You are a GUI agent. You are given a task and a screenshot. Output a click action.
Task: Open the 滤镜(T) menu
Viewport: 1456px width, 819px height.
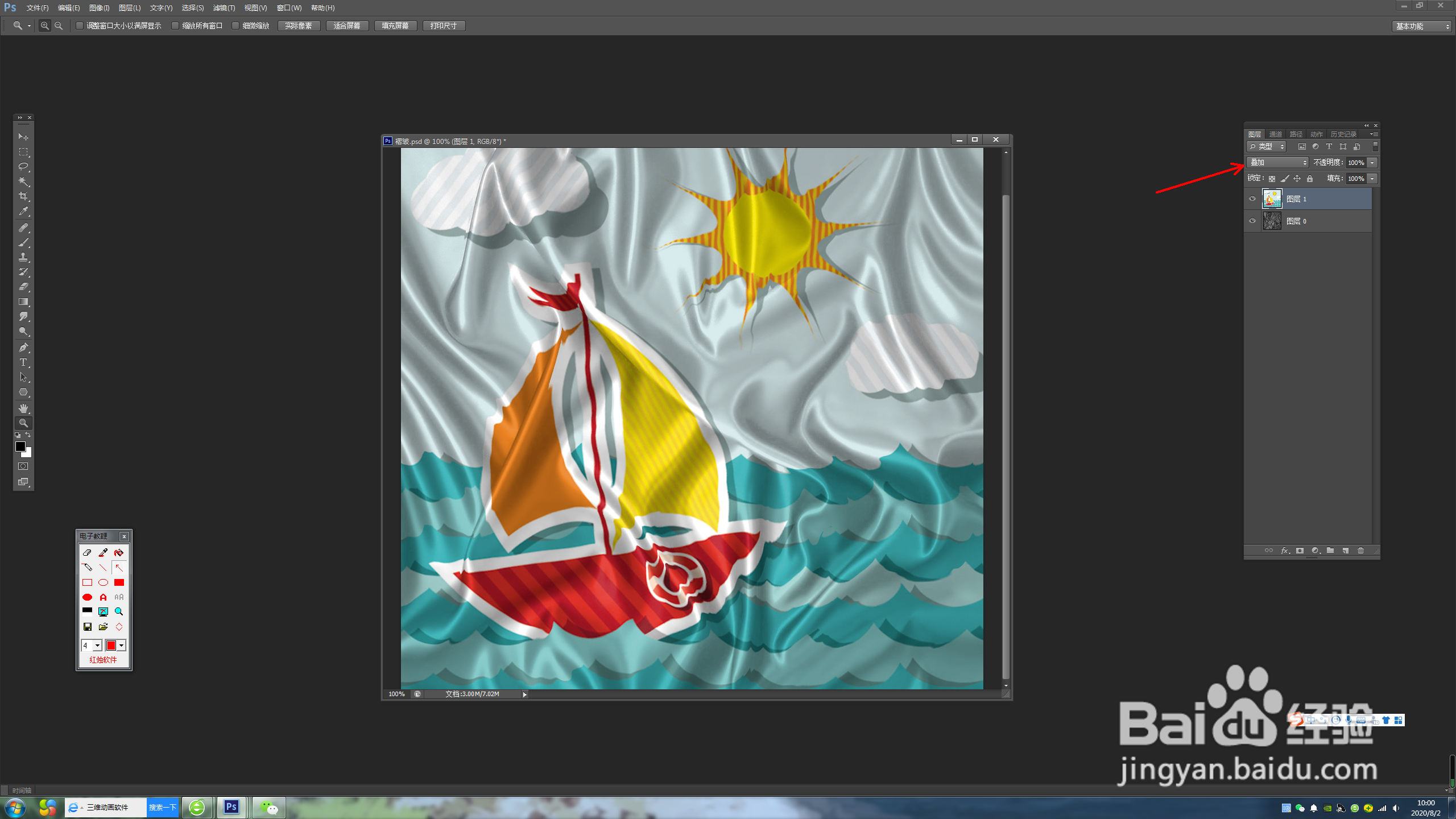pyautogui.click(x=224, y=8)
